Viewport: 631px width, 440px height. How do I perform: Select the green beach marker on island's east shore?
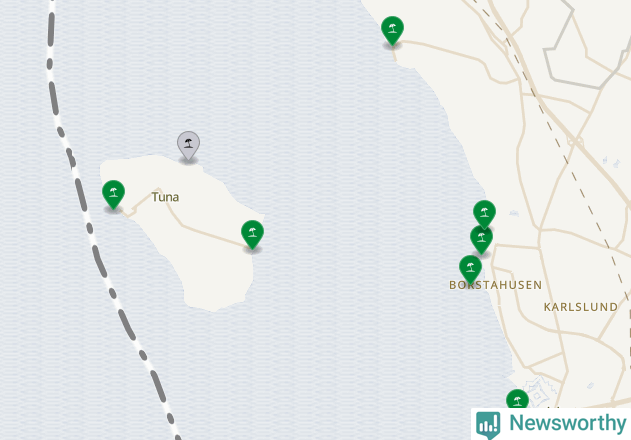click(x=252, y=234)
